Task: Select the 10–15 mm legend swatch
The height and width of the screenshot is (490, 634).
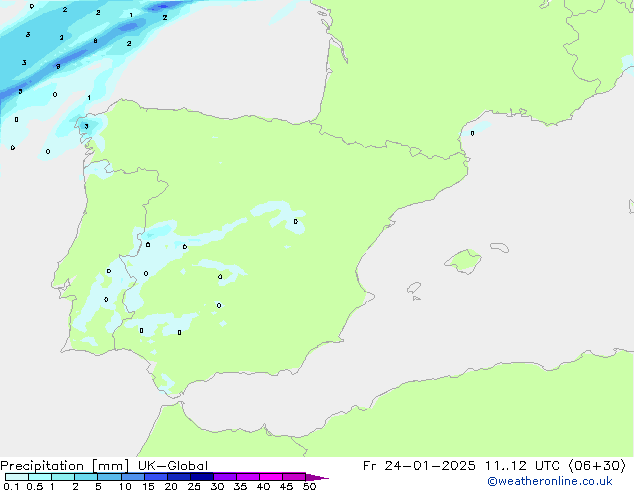Action: click(x=133, y=477)
